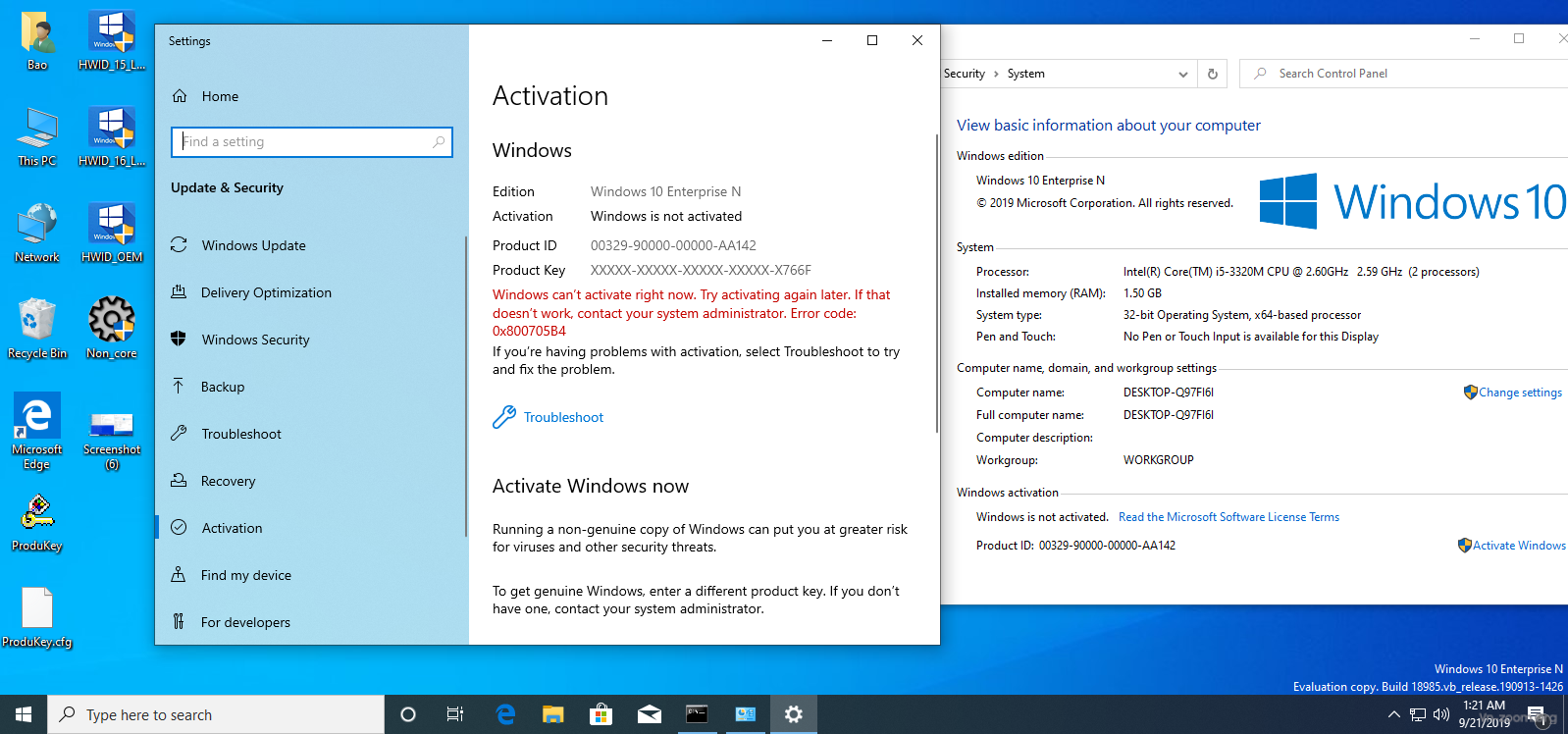This screenshot has height=734, width=1568.
Task: Switch to the Settings gear taskbar button
Action: coord(793,714)
